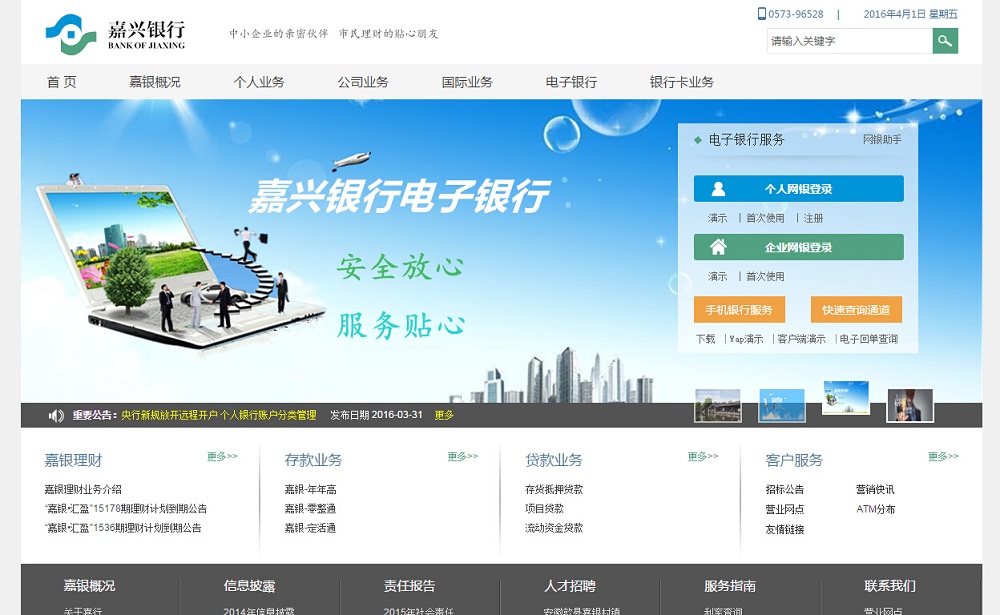This screenshot has width=1000, height=615.
Task: Open the 流动资金贷款 loan link
Action: coord(554,528)
